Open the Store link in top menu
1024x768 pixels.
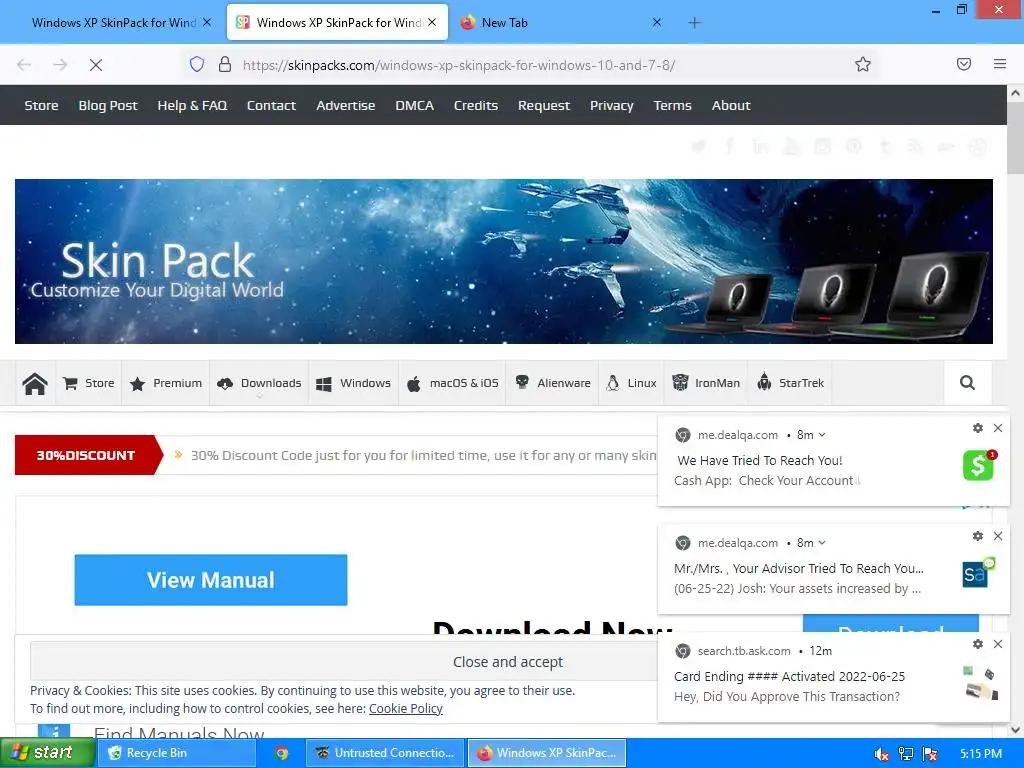pos(41,105)
